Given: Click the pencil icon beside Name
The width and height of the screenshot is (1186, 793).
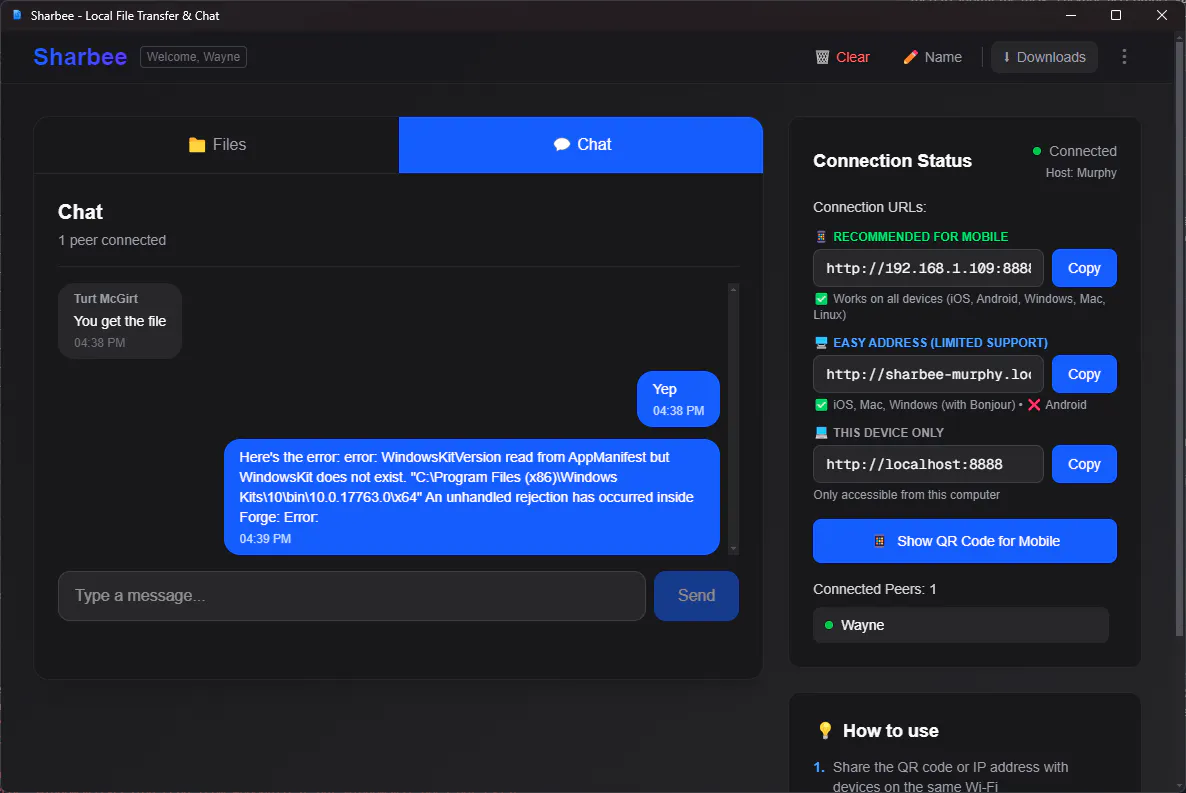Looking at the screenshot, I should coord(911,58).
